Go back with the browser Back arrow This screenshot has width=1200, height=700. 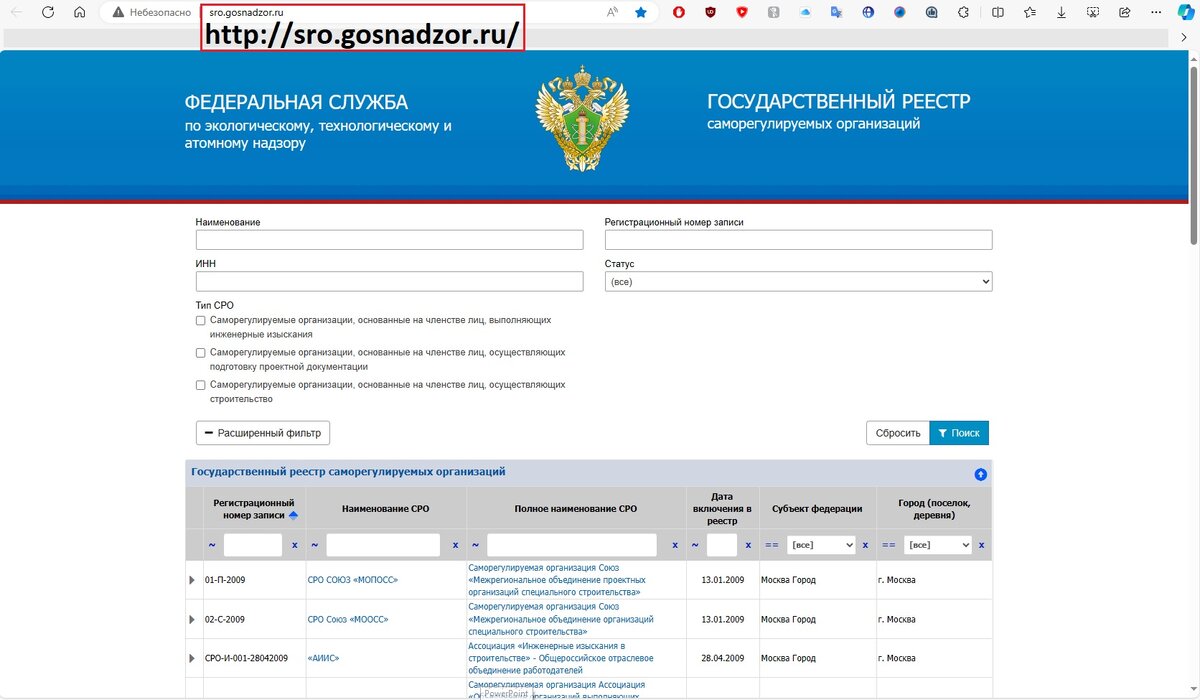pos(16,13)
